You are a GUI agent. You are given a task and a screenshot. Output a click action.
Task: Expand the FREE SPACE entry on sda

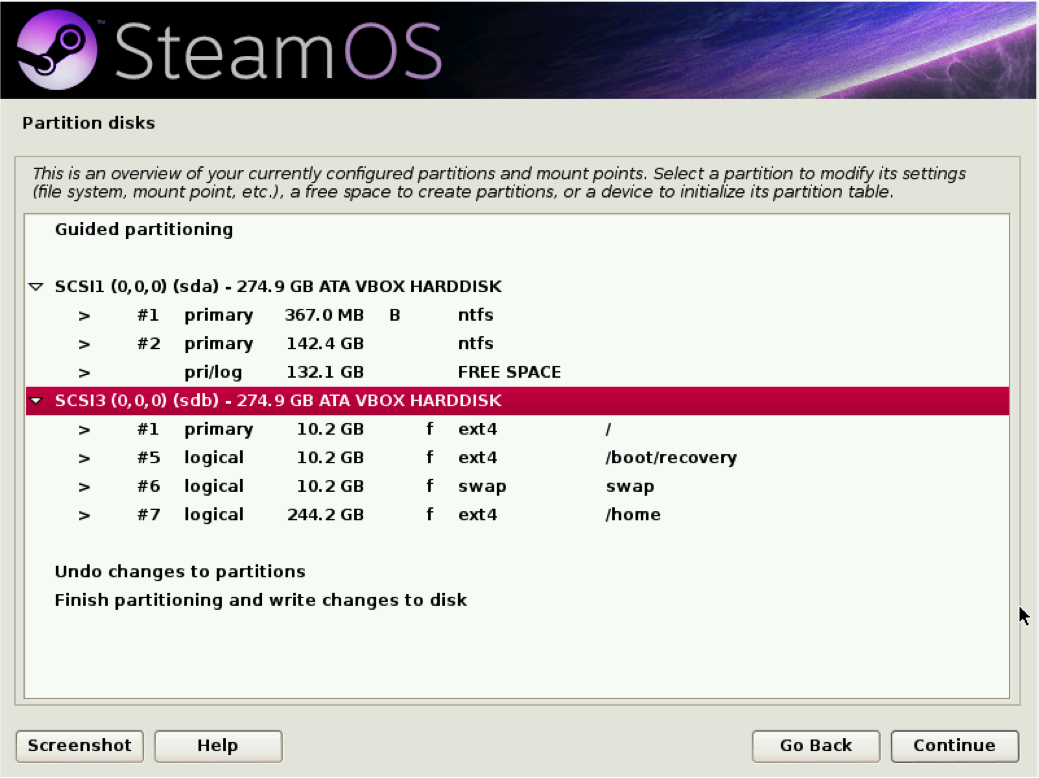point(83,371)
